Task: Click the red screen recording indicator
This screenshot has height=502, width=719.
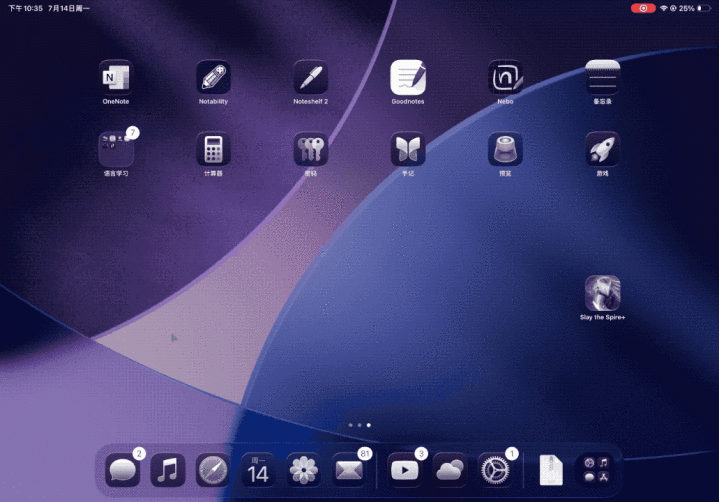Action: click(643, 8)
